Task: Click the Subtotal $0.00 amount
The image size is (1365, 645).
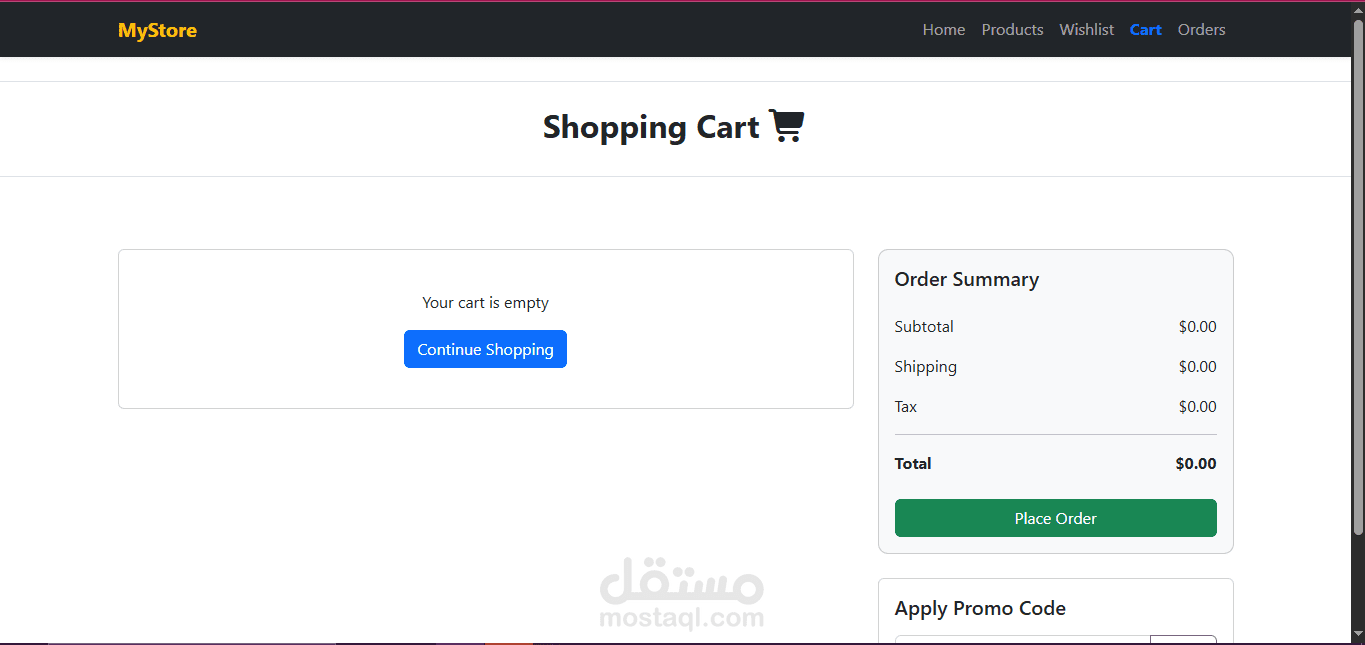Action: 1197,326
